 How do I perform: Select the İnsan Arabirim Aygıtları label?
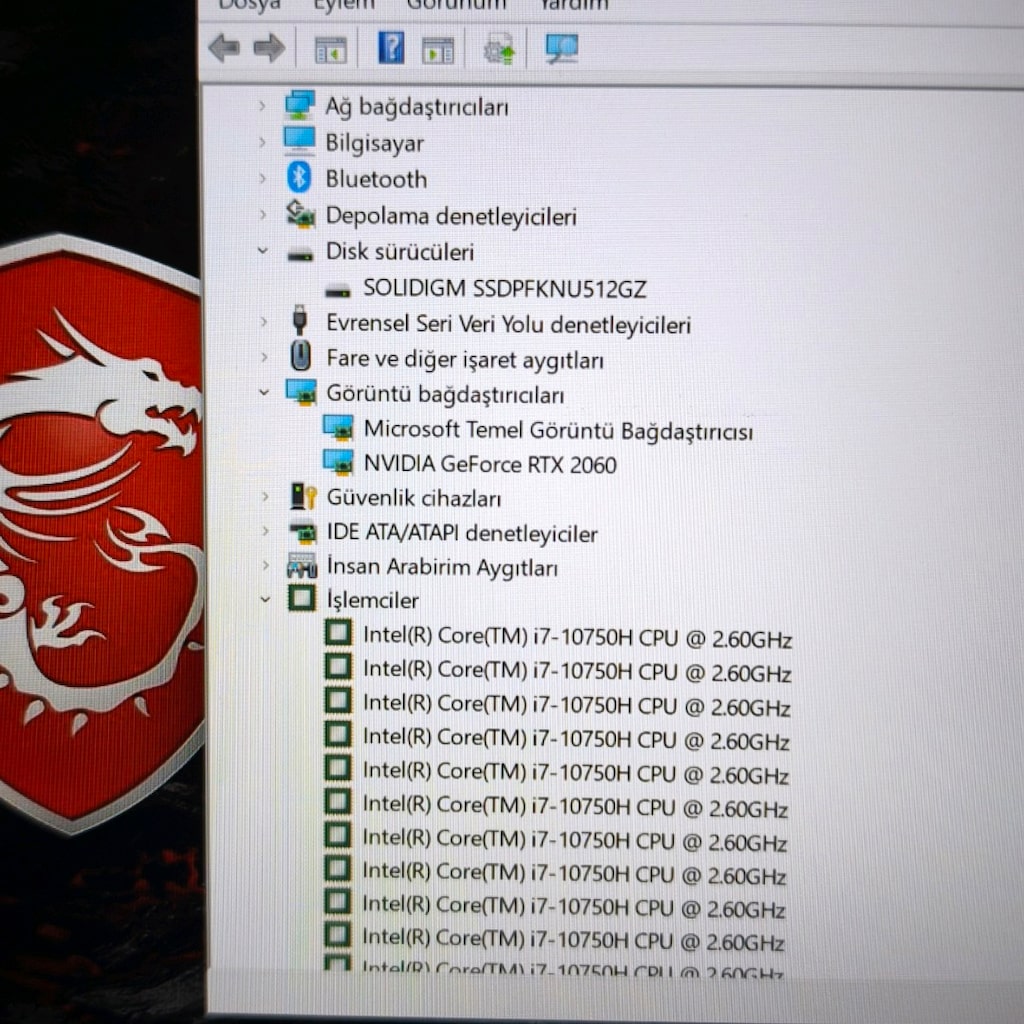(x=442, y=567)
